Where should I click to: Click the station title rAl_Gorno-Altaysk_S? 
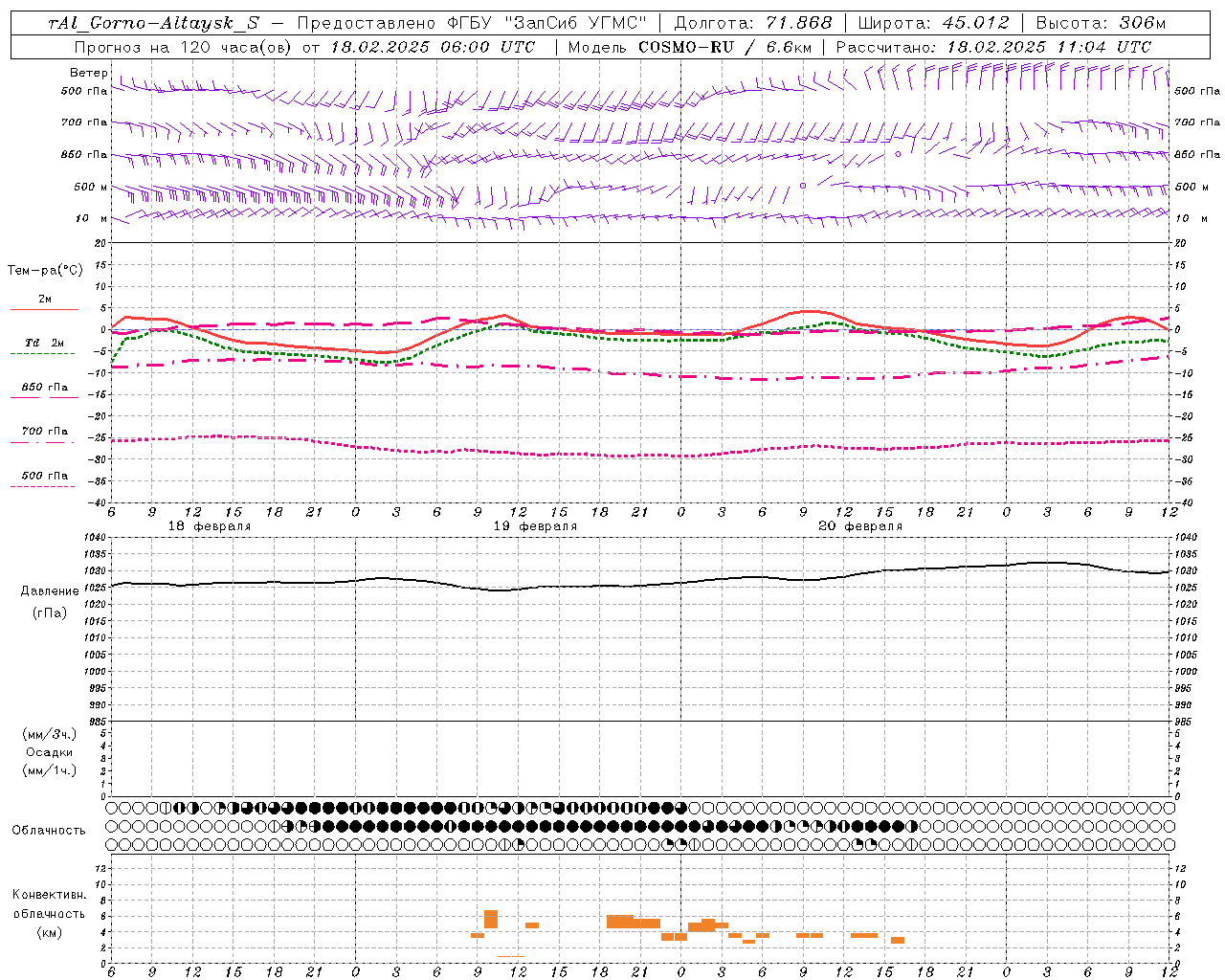coord(153,23)
